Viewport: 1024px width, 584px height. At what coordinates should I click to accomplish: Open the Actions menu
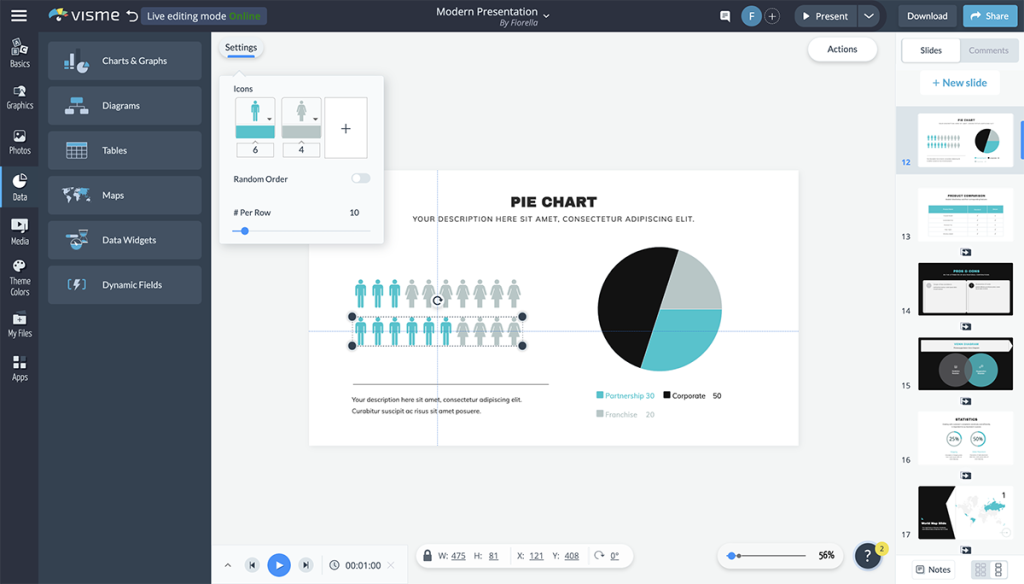pyautogui.click(x=842, y=49)
